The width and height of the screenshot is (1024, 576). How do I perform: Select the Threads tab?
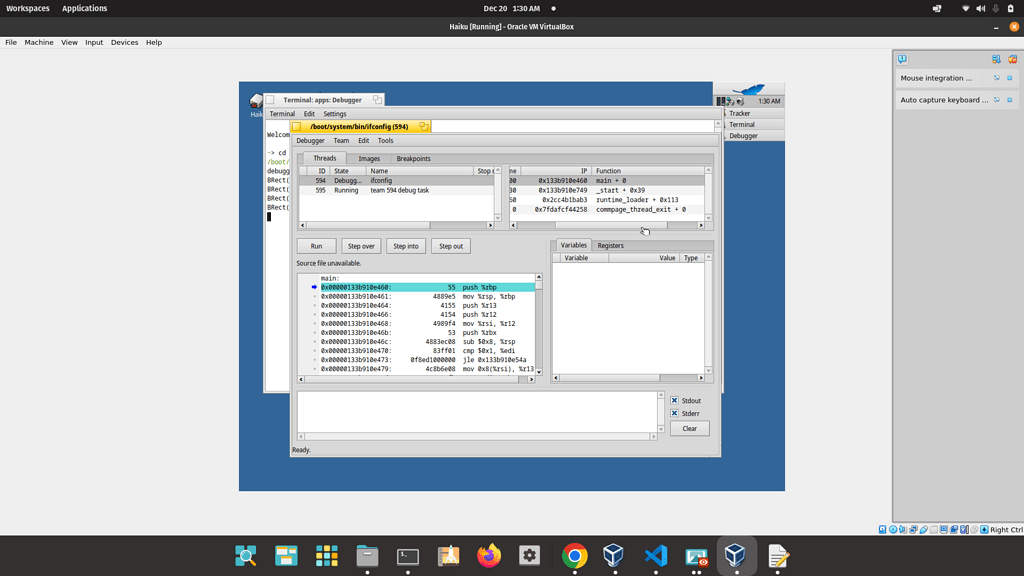tap(325, 158)
